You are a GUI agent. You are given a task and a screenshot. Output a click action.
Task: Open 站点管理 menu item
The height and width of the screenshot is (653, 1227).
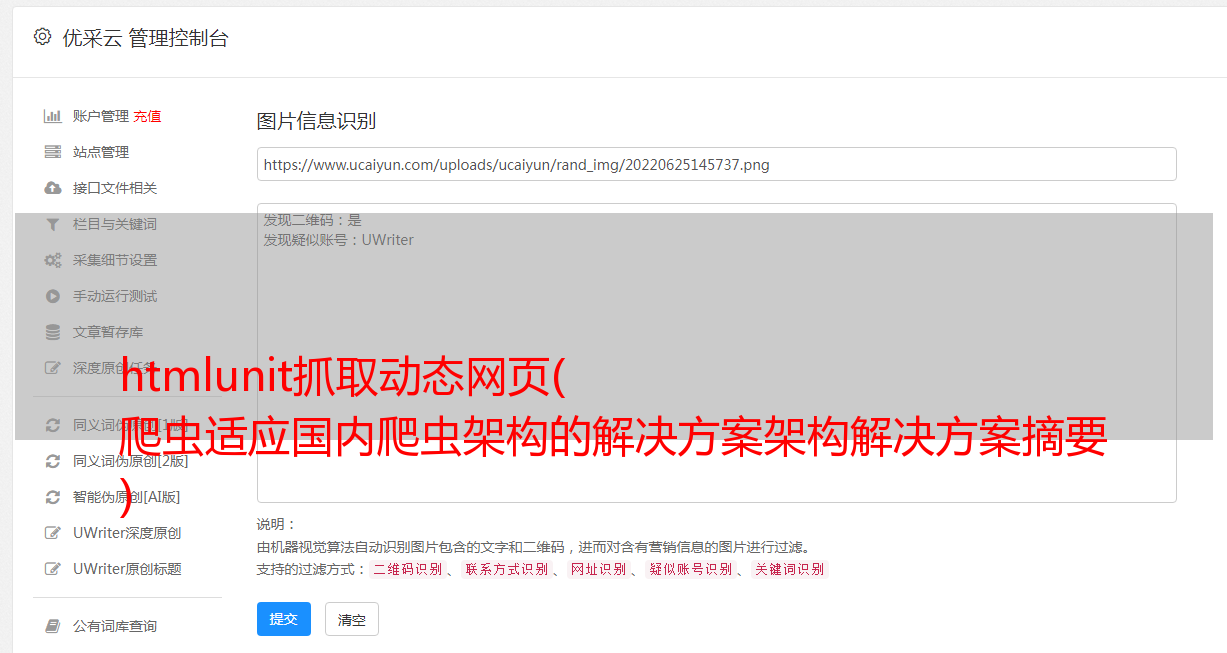click(x=101, y=152)
